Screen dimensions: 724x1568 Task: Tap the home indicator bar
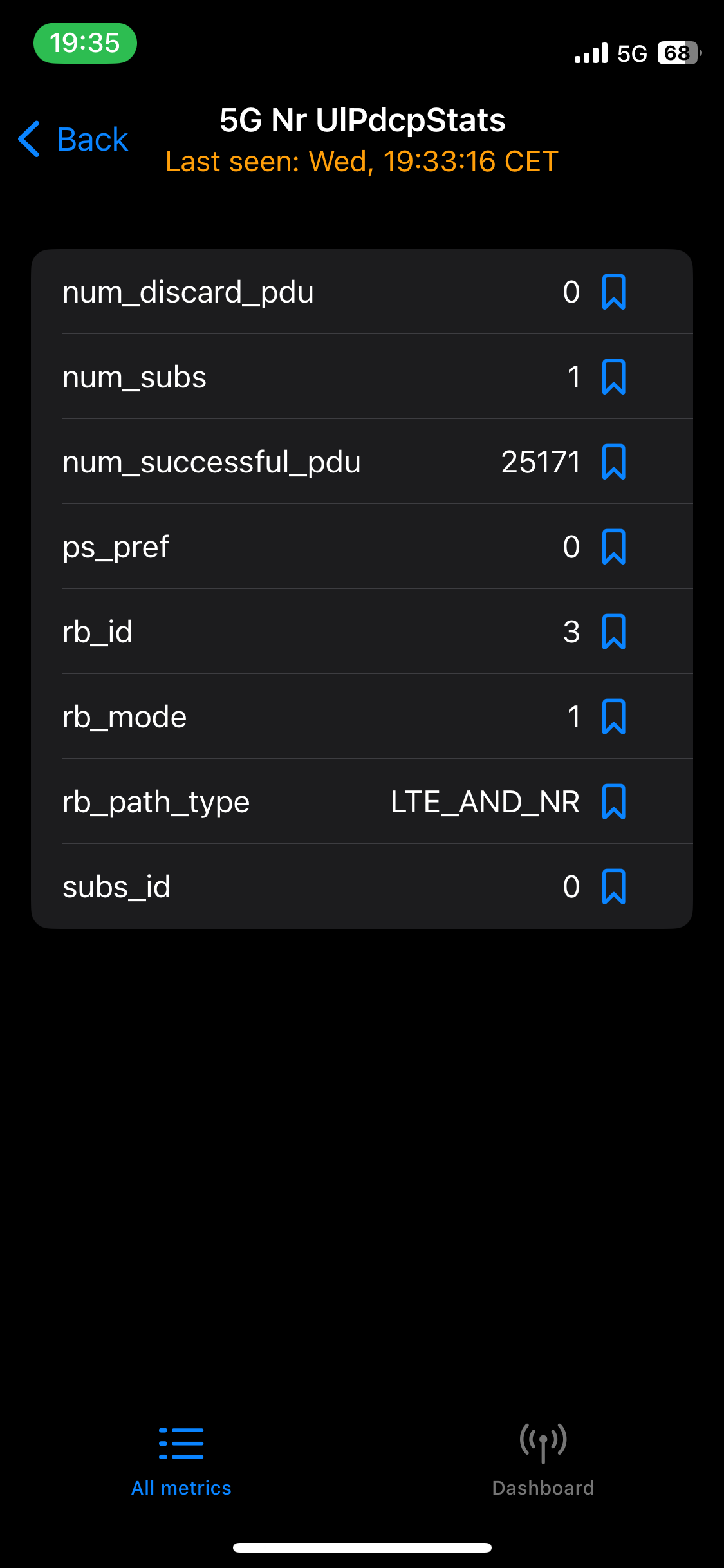(362, 1547)
